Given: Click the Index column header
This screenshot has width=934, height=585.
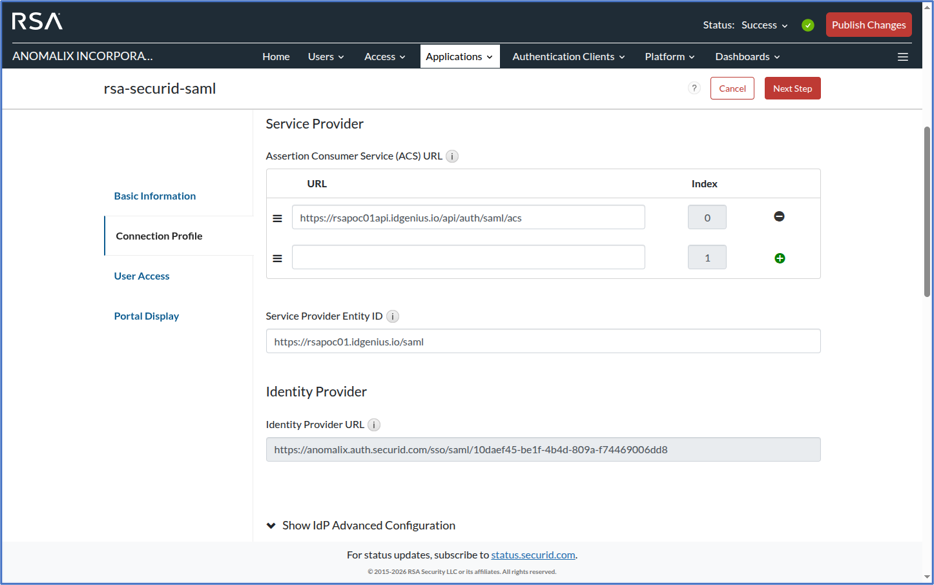Looking at the screenshot, I should [x=704, y=183].
